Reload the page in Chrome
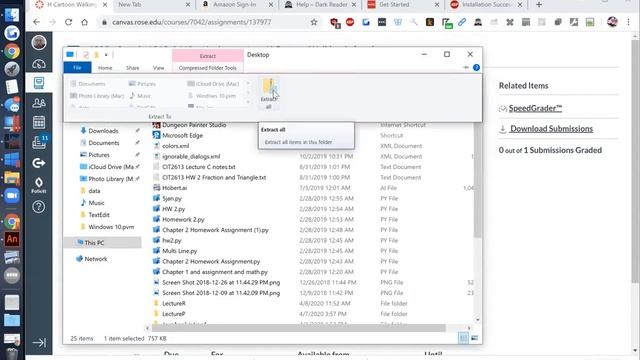 [68, 22]
